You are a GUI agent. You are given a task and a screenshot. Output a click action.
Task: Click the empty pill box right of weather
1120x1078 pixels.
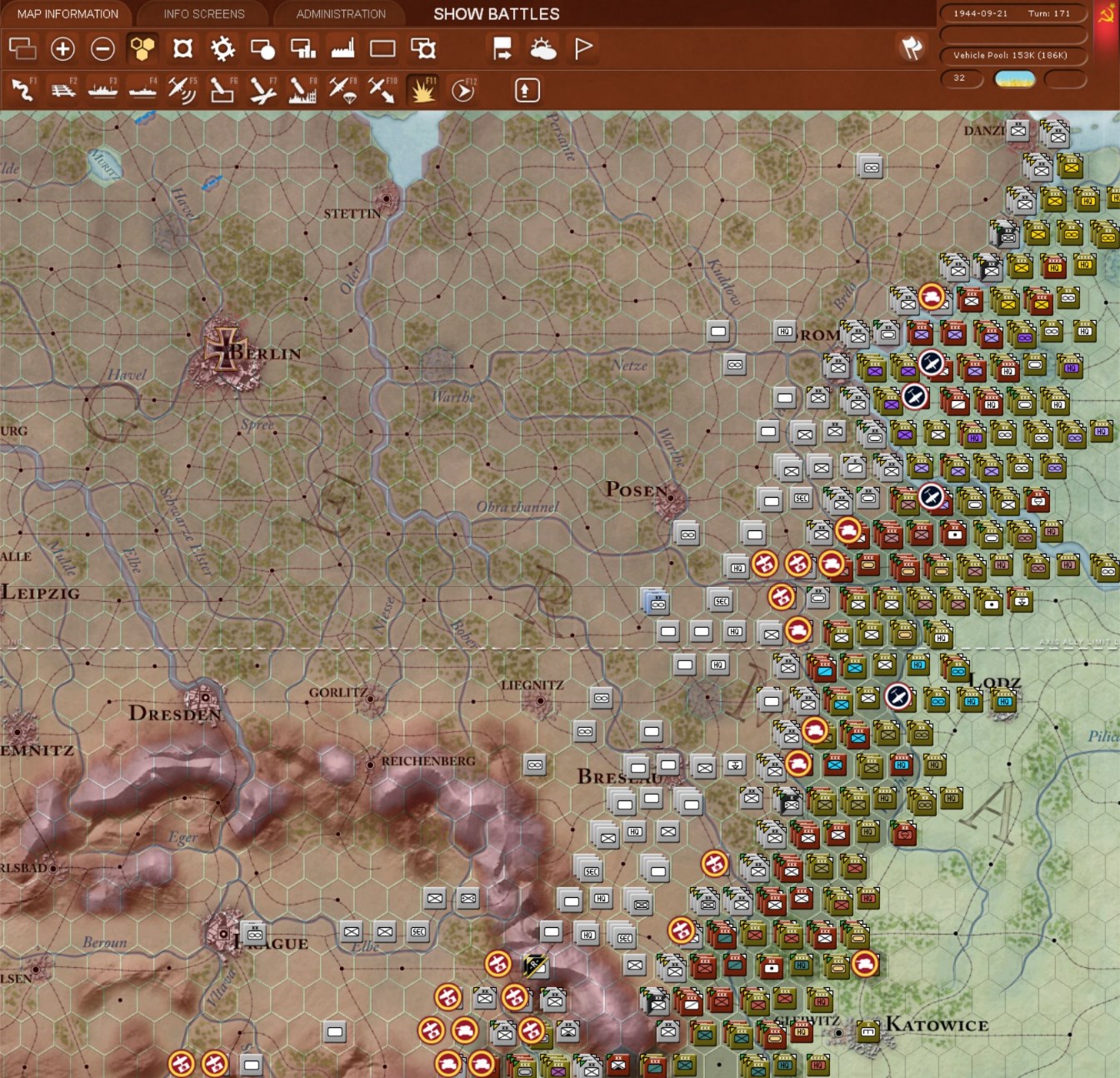coord(1065,79)
